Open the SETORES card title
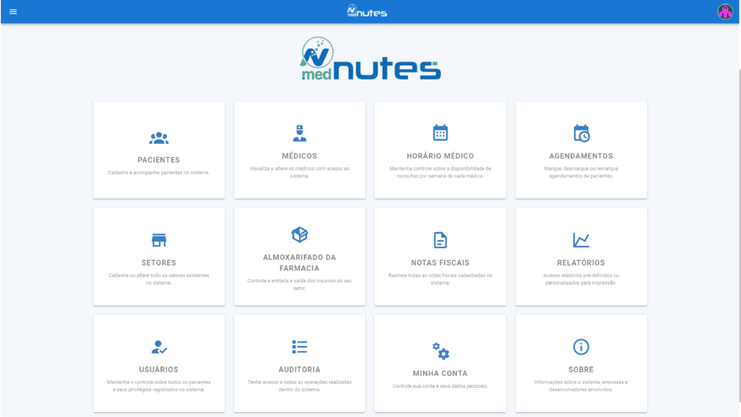 [159, 263]
